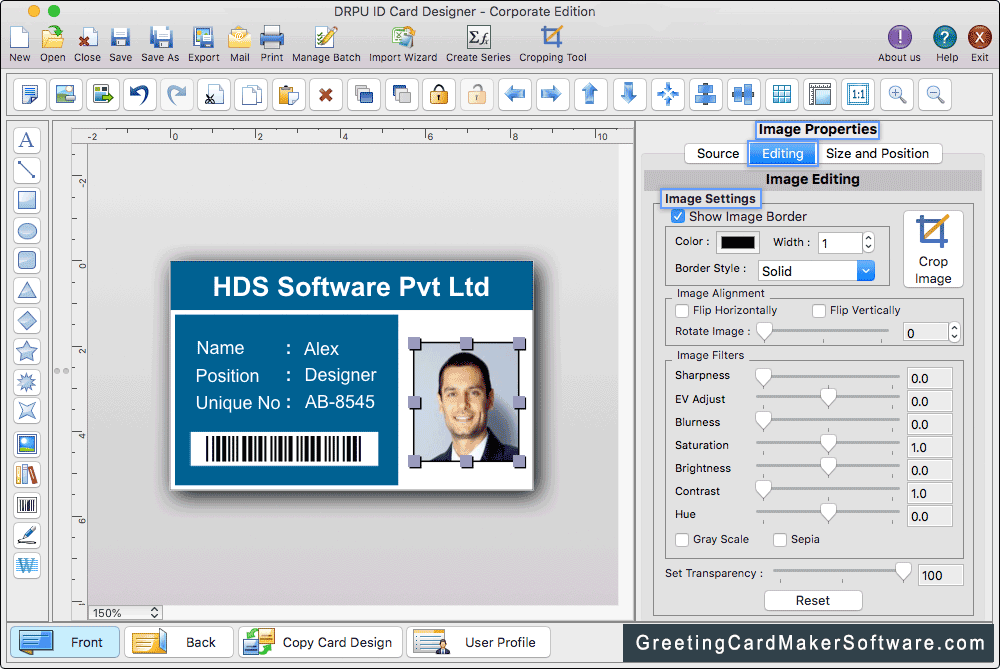This screenshot has width=1000, height=669.
Task: Select the Line drawing tool
Action: (x=27, y=170)
